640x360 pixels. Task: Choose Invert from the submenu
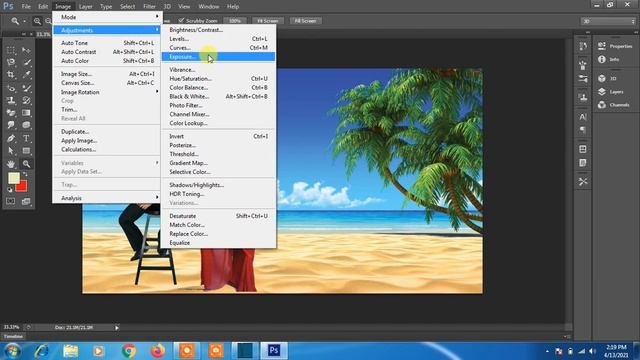pos(218,136)
